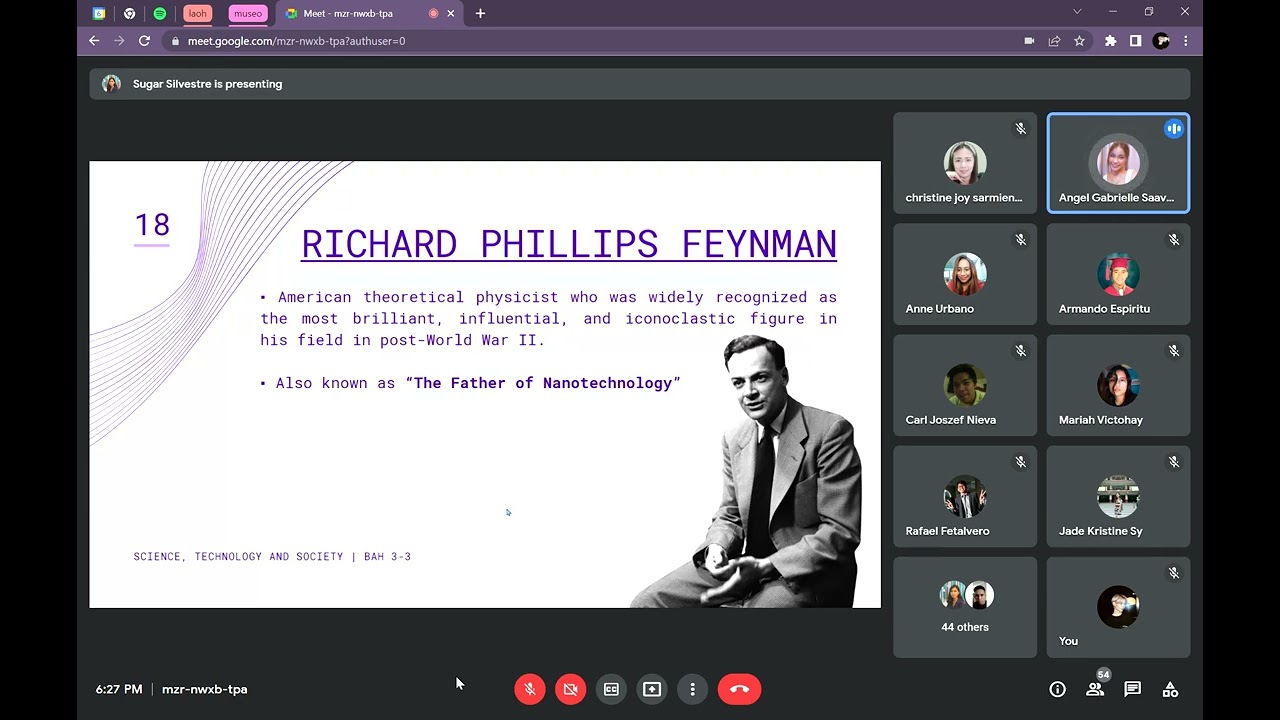Expand the 'museo' tab group
The image size is (1280, 720).
click(248, 14)
